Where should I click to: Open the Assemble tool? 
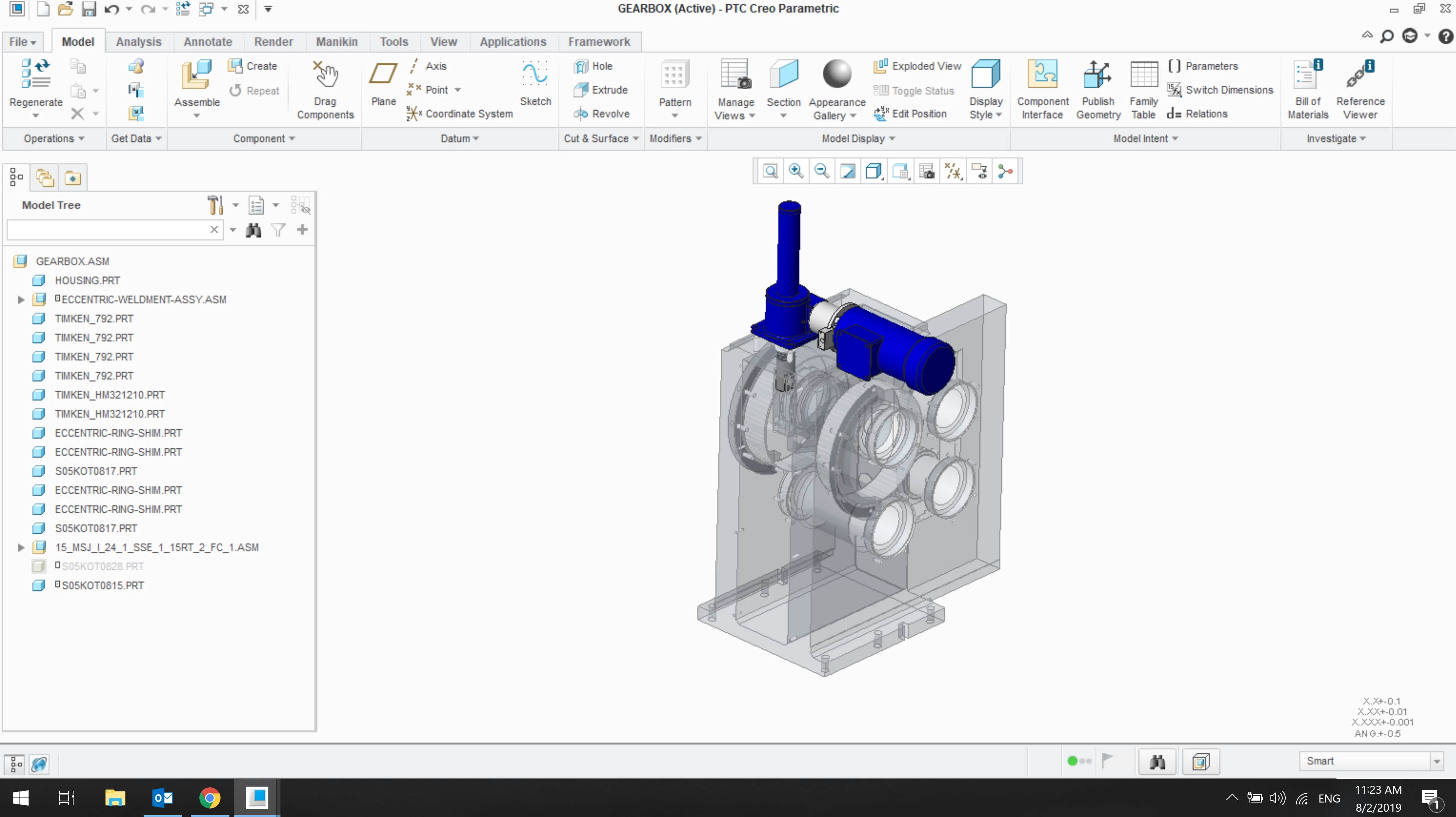196,75
